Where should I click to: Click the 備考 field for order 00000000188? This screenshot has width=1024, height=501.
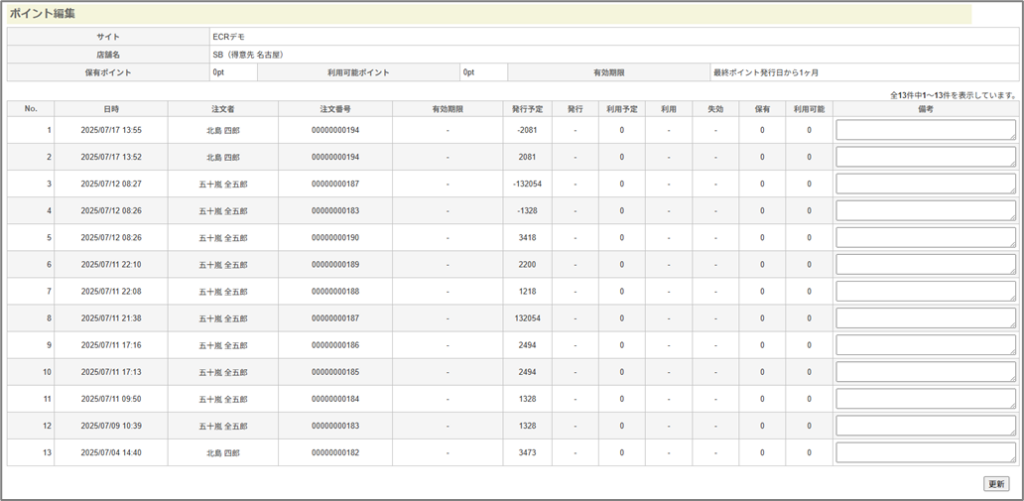tap(925, 291)
